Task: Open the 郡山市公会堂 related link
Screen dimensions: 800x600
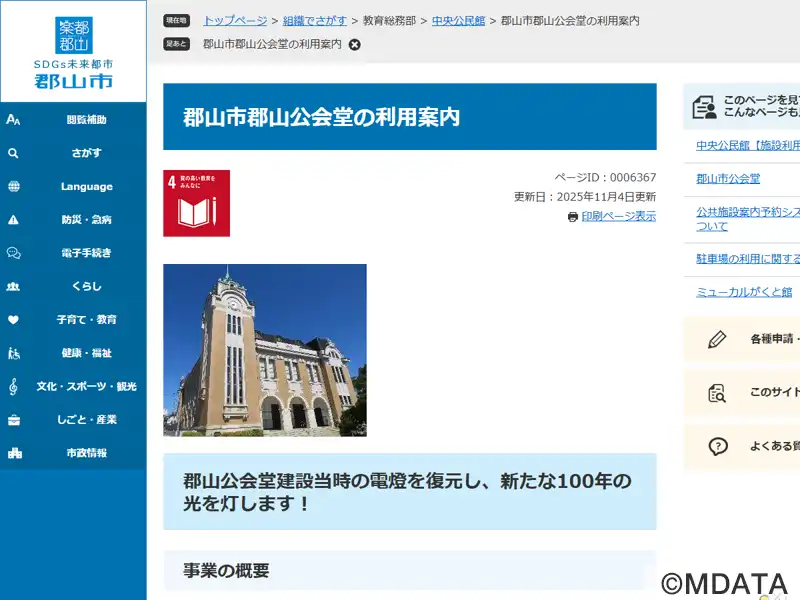Action: point(728,179)
